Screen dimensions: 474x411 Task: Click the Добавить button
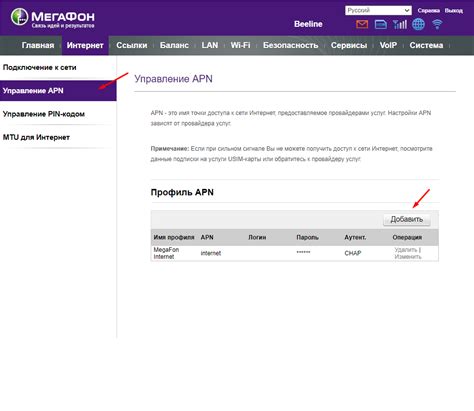tap(407, 219)
